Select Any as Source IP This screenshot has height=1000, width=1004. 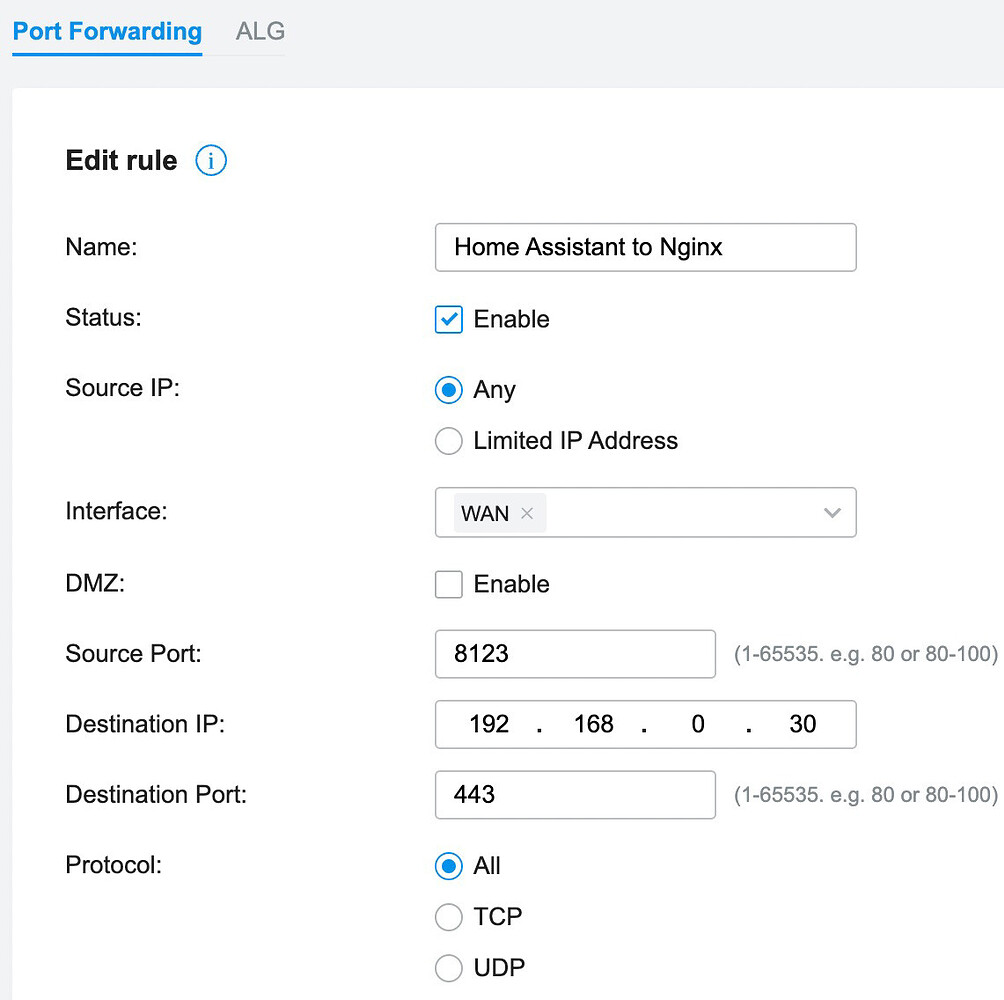point(449,390)
